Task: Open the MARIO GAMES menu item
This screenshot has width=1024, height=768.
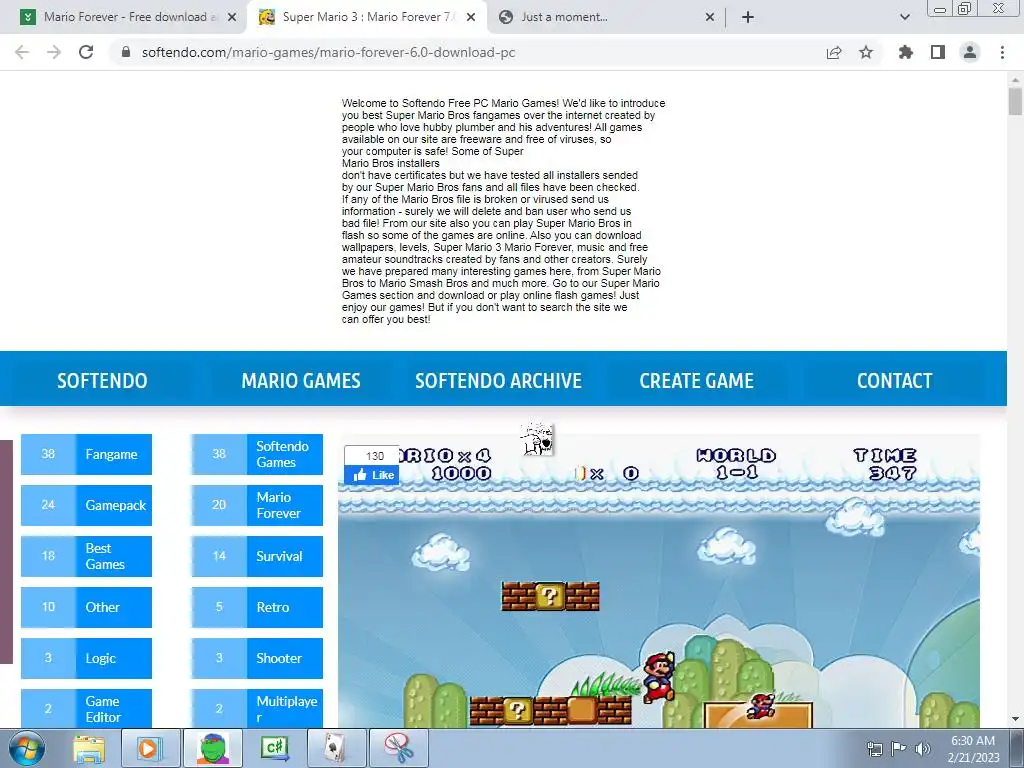Action: pos(300,381)
